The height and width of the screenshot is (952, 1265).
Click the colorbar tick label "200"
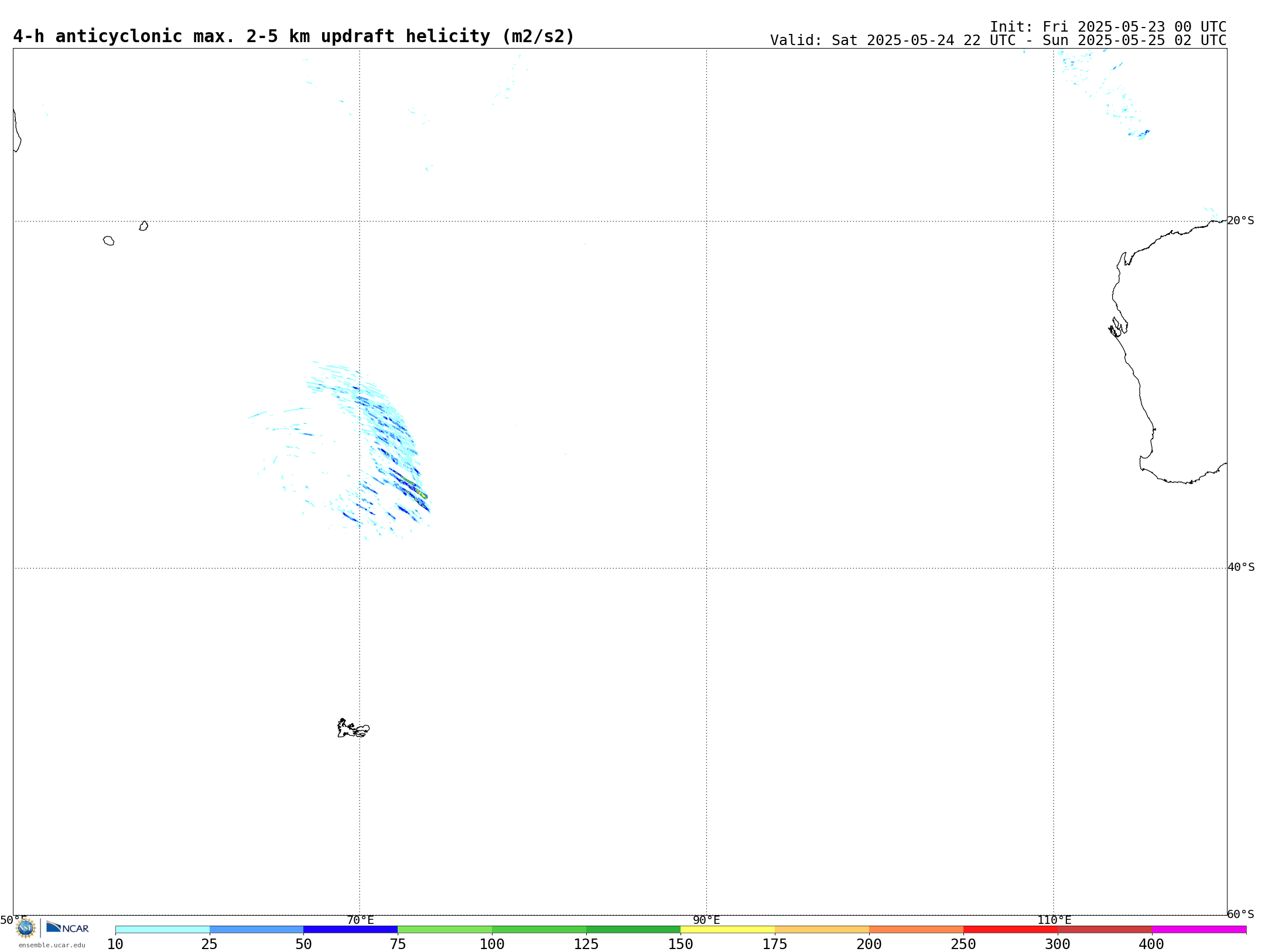(x=869, y=944)
